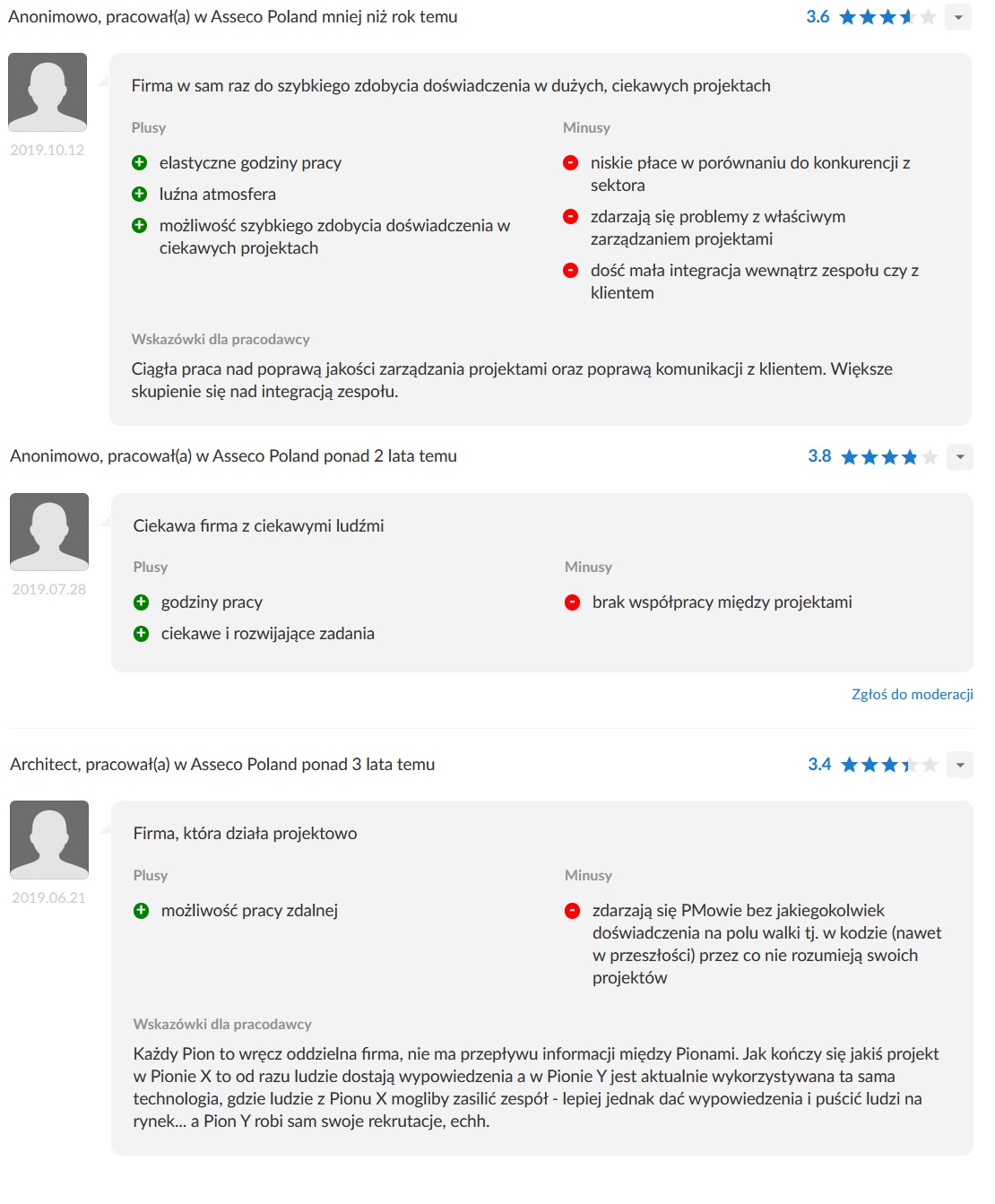Click the star rating of the Architect review

[x=888, y=765]
